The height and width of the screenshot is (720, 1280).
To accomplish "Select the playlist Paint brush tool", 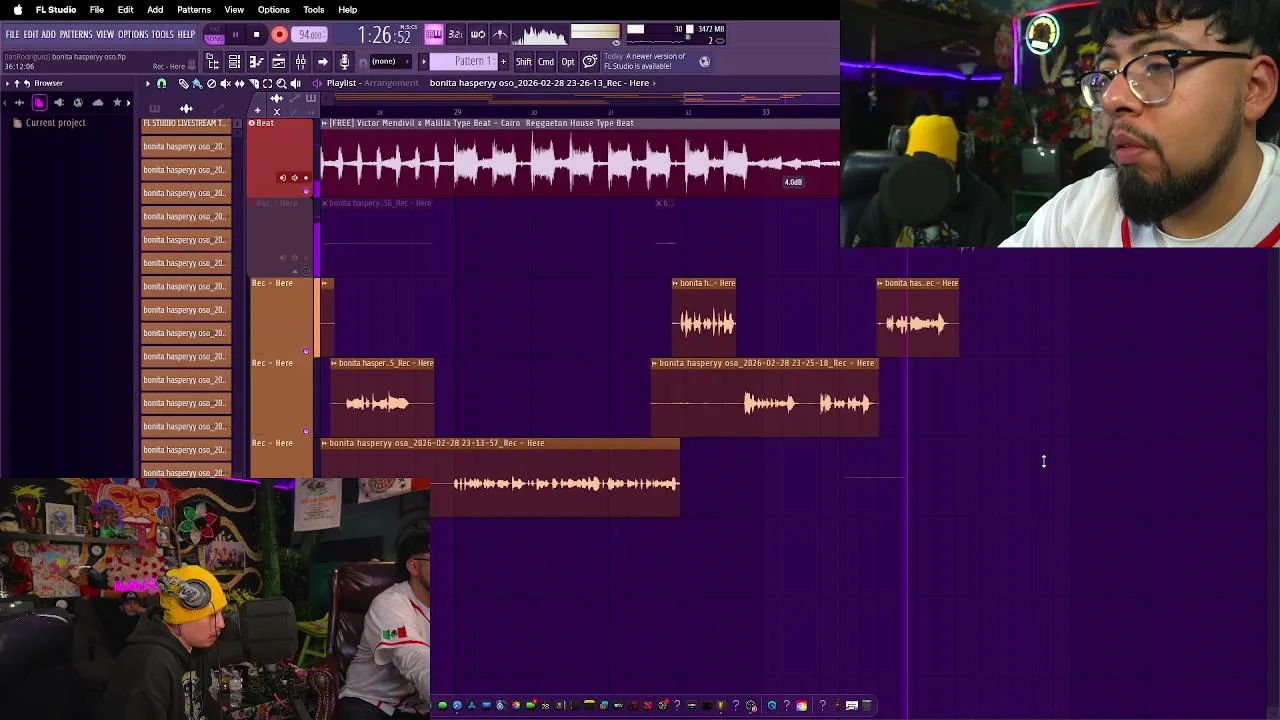I will point(197,83).
